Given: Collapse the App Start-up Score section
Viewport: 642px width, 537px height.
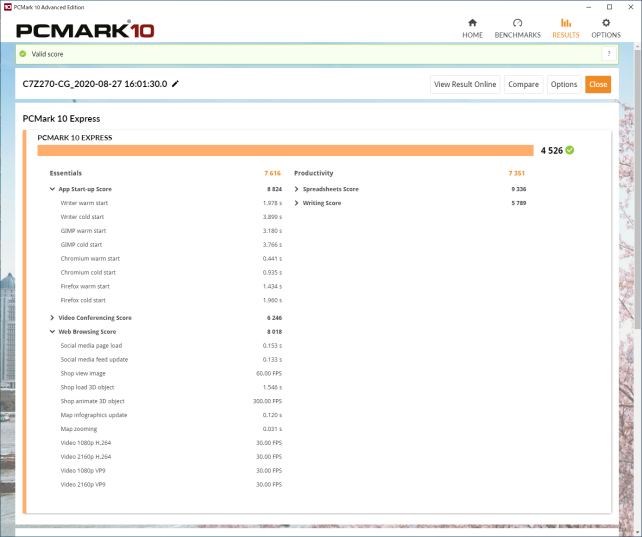Looking at the screenshot, I should 52,189.
